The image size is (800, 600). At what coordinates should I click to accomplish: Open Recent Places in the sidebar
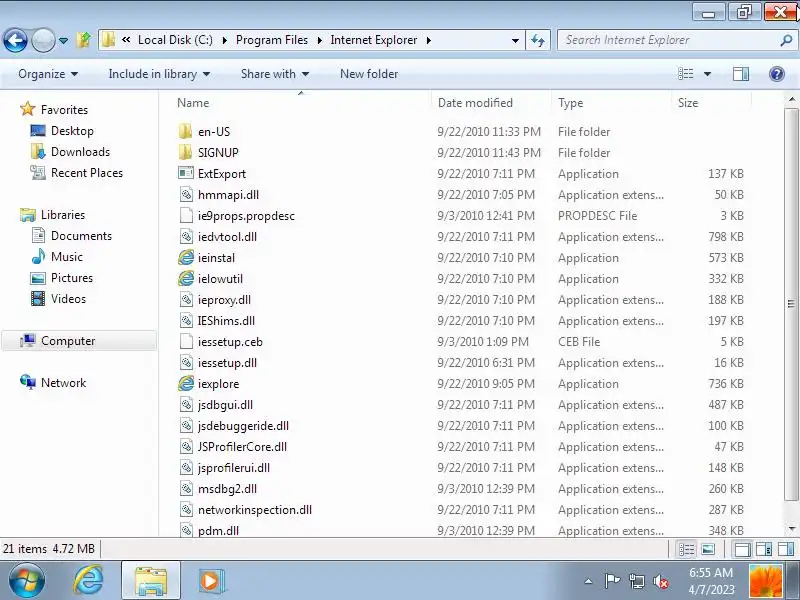pos(77,172)
